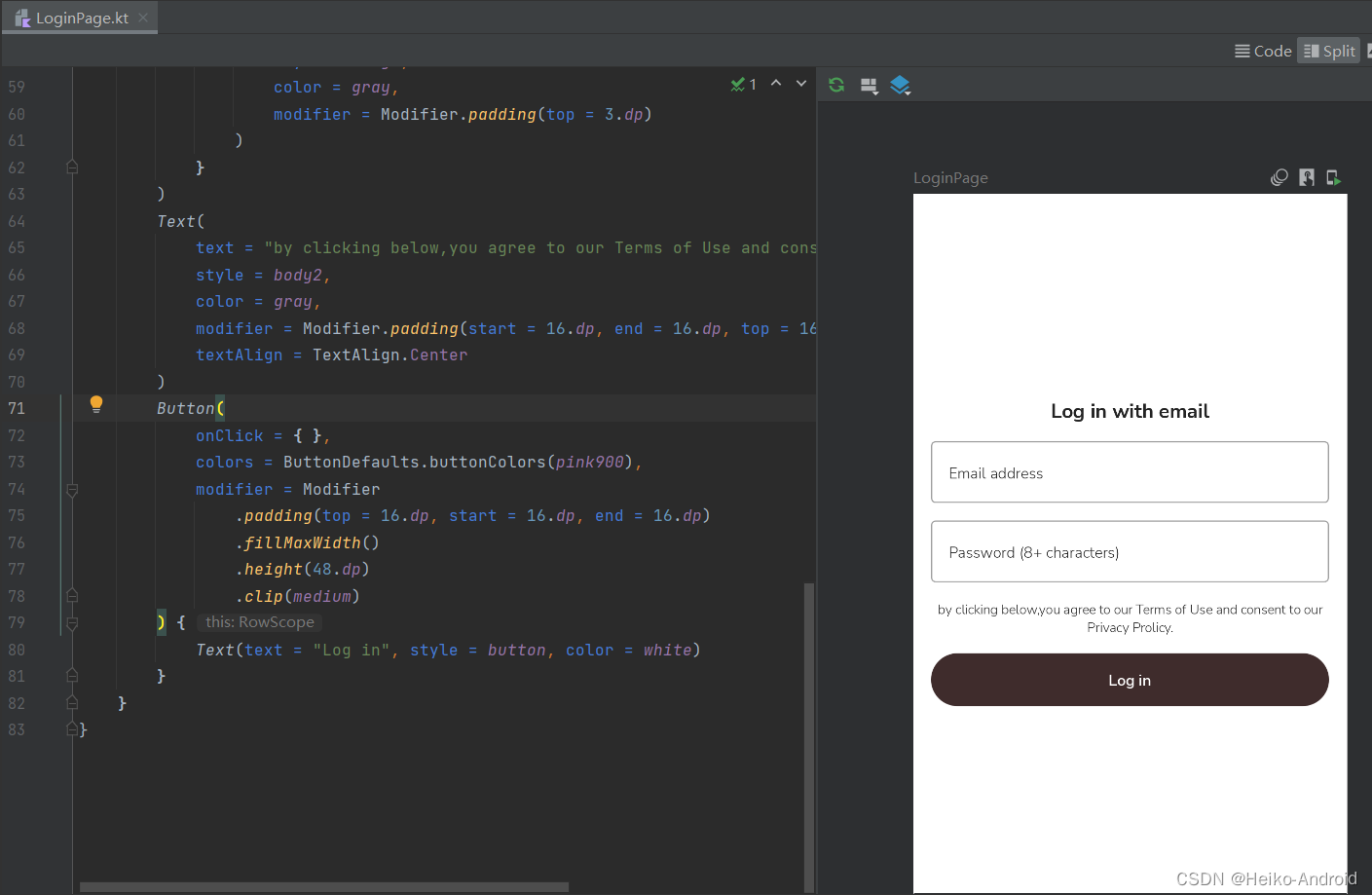Click line number 64 in the gutter
This screenshot has width=1372, height=895.
coord(17,221)
